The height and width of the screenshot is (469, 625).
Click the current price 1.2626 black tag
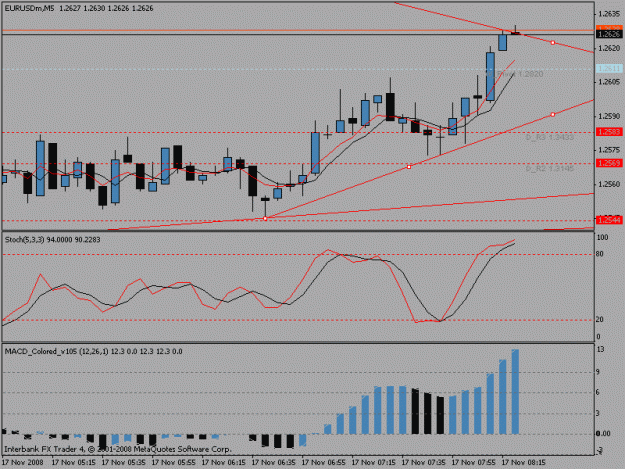pyautogui.click(x=609, y=34)
